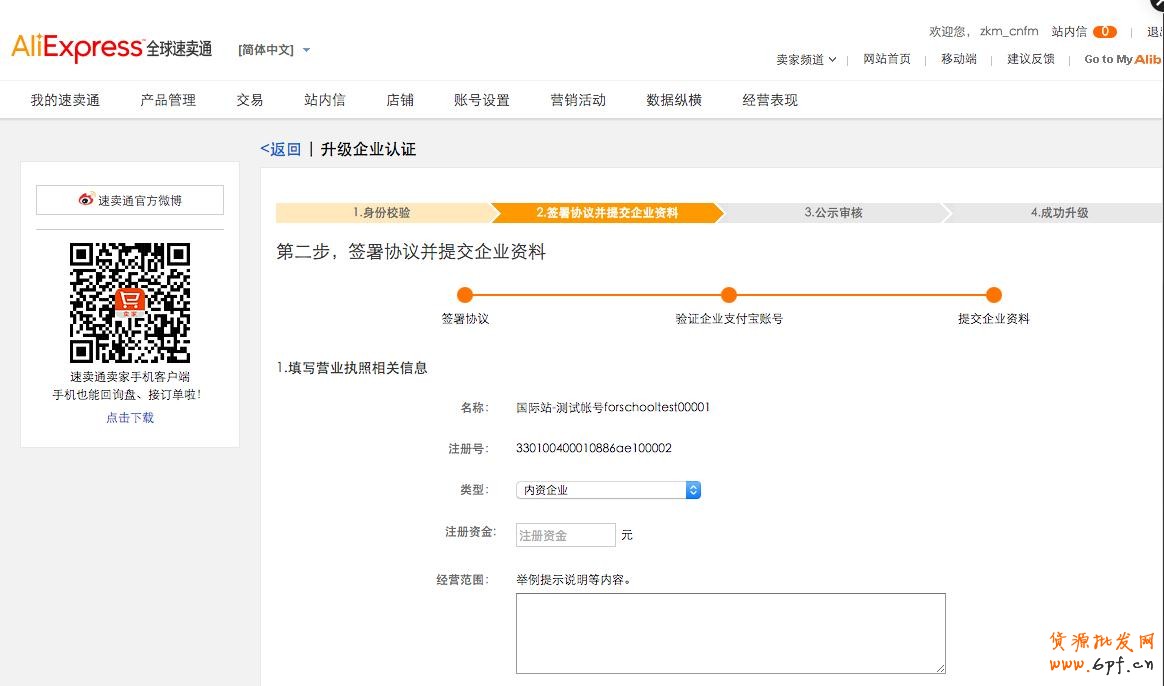Open the 站内信 message count badge
The width and height of the screenshot is (1164, 686).
1104,32
